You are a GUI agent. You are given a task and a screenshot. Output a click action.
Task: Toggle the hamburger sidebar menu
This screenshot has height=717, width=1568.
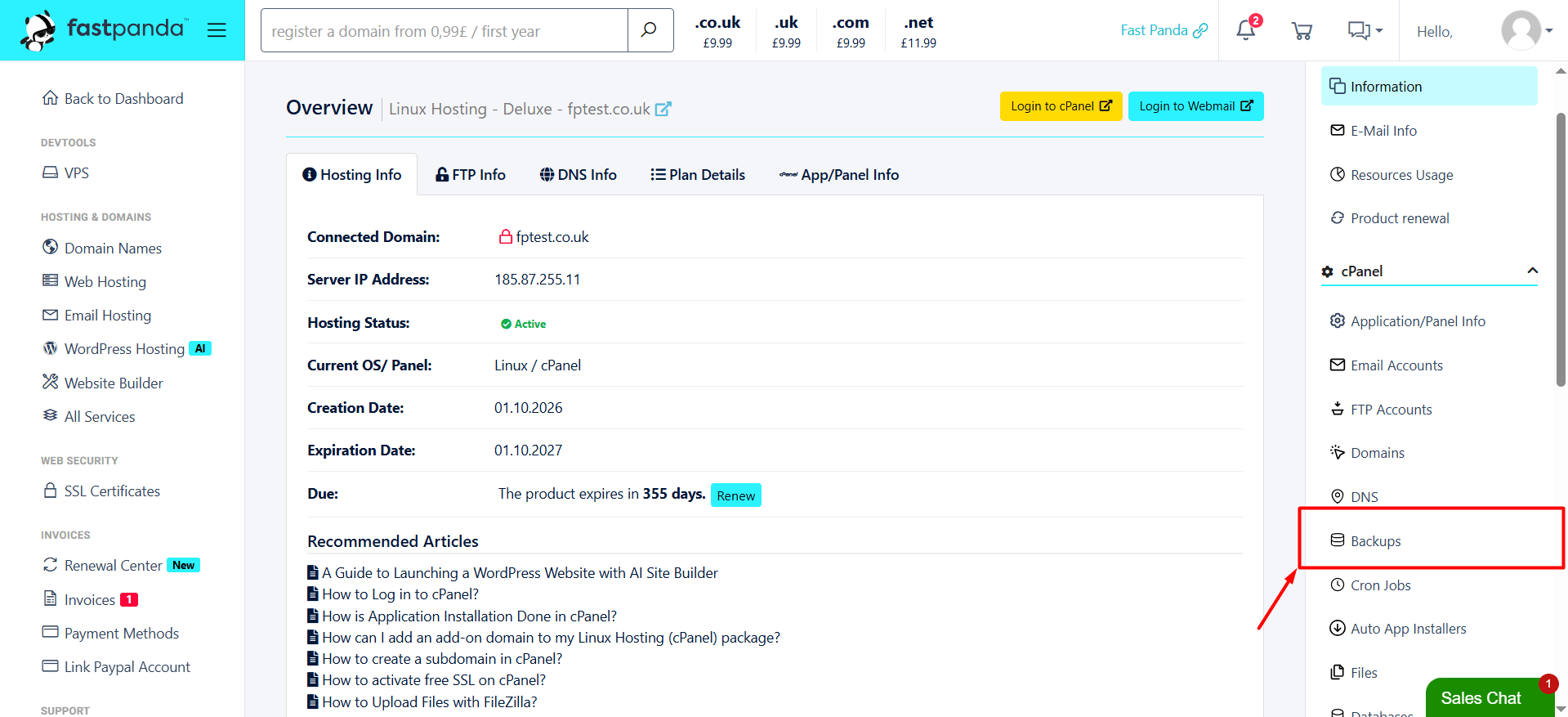click(217, 30)
